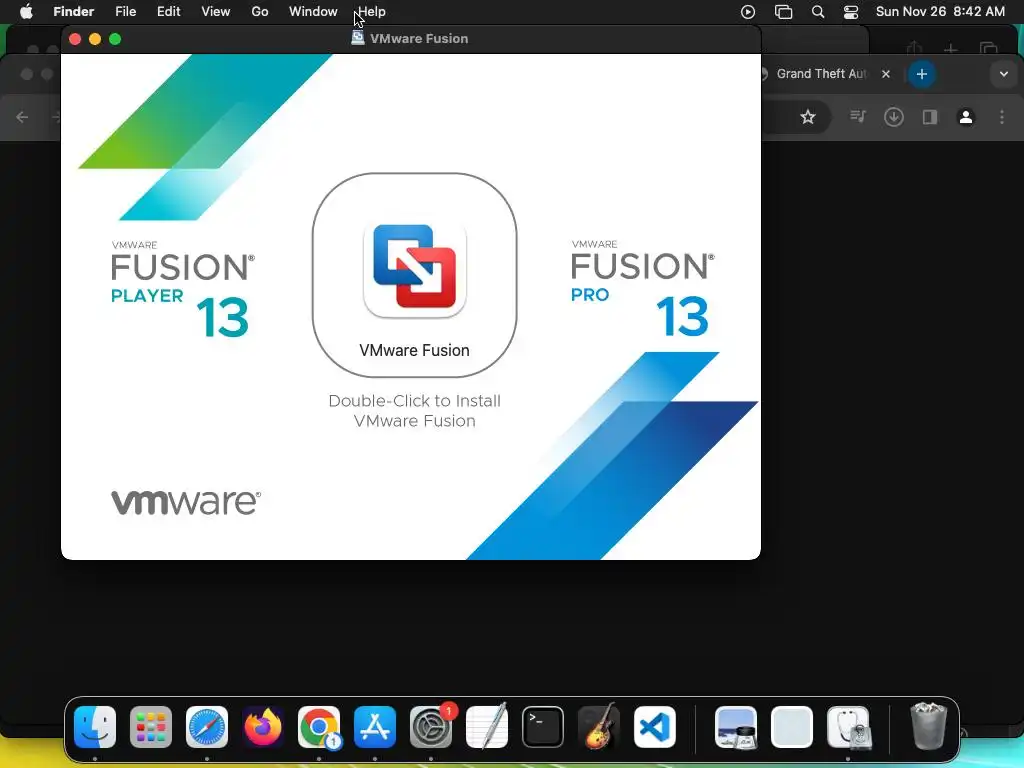Screen dimensions: 1024x768
Task: Toggle Chrome side panel icon
Action: (930, 117)
